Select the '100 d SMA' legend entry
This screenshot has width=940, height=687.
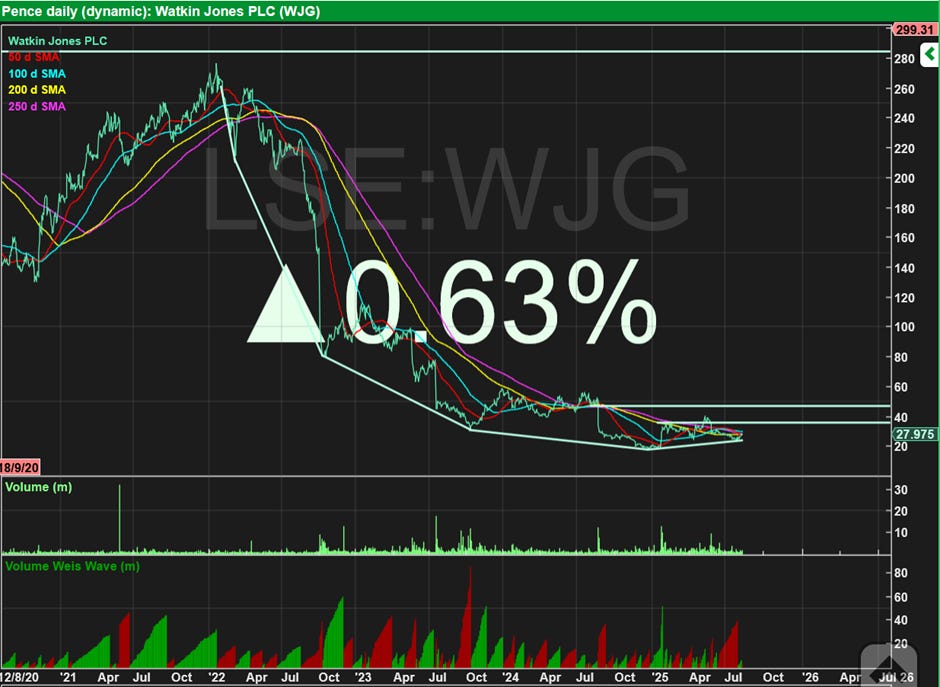click(37, 74)
